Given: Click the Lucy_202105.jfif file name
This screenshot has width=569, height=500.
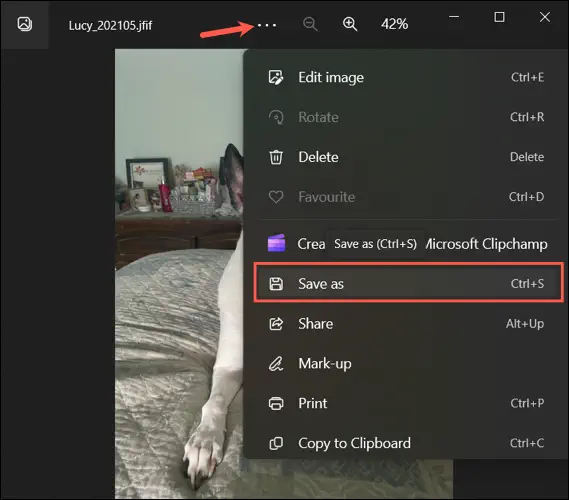Looking at the screenshot, I should coord(110,25).
